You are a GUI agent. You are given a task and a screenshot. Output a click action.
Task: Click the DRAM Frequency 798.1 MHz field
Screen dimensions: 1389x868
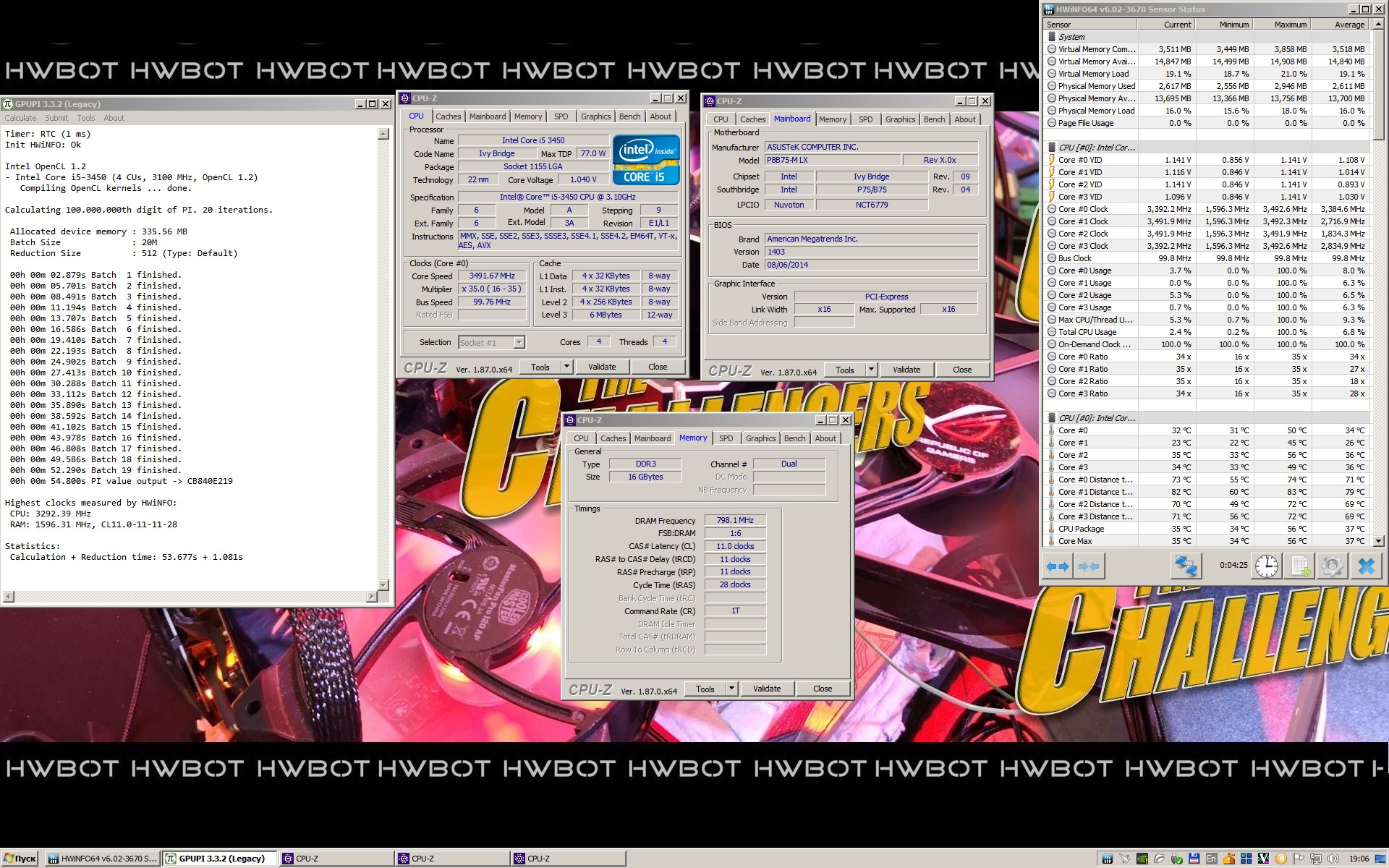(x=735, y=520)
